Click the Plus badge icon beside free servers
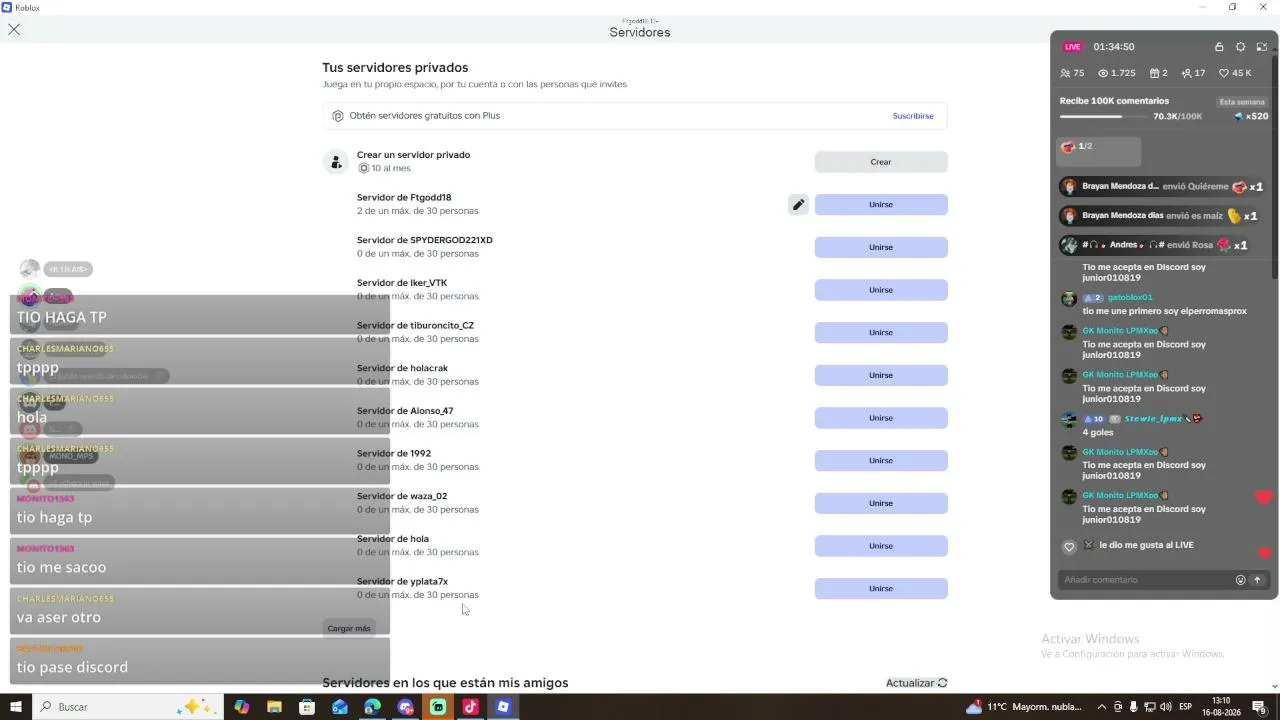 pyautogui.click(x=338, y=116)
